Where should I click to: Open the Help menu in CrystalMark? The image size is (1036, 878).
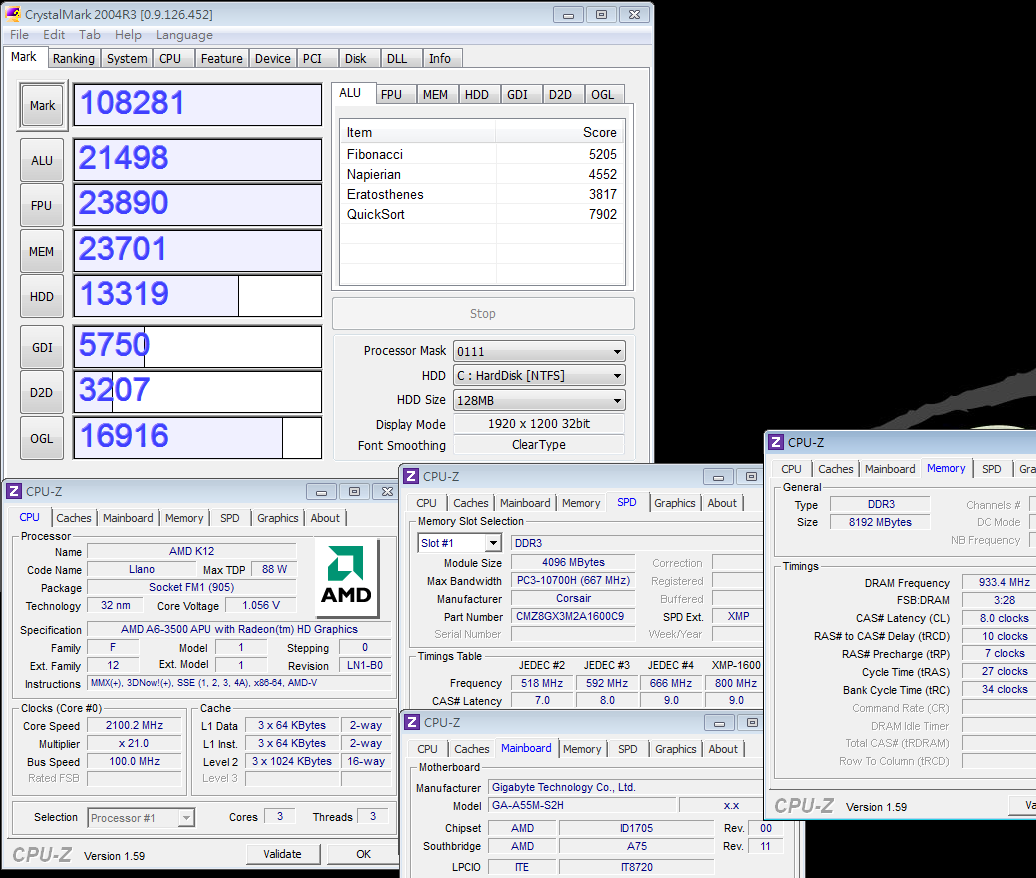[x=128, y=35]
